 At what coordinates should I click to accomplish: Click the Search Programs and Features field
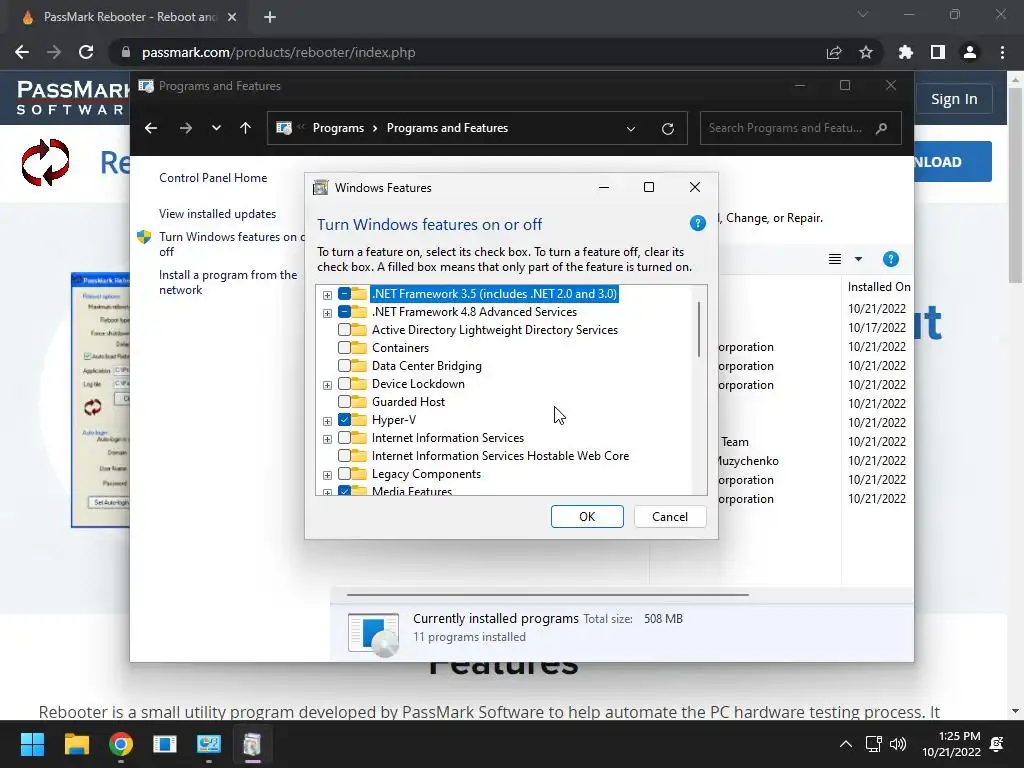pos(801,128)
